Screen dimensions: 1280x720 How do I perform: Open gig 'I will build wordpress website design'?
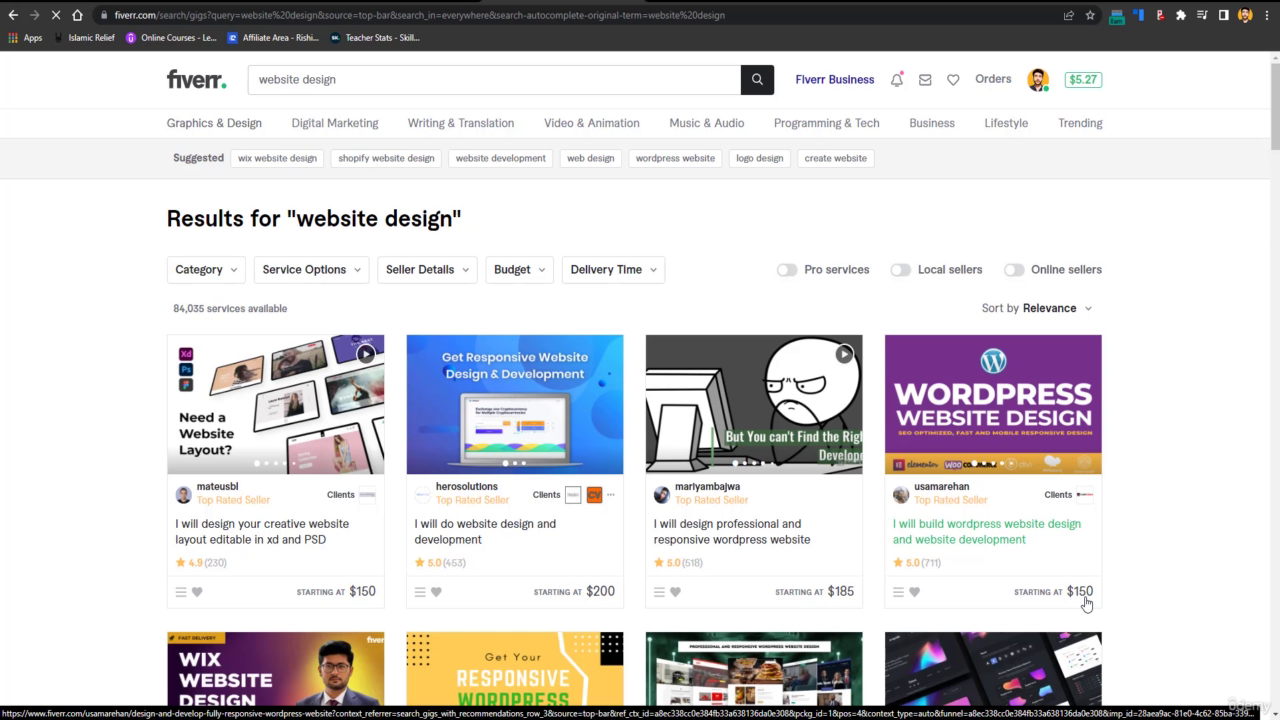(x=987, y=532)
